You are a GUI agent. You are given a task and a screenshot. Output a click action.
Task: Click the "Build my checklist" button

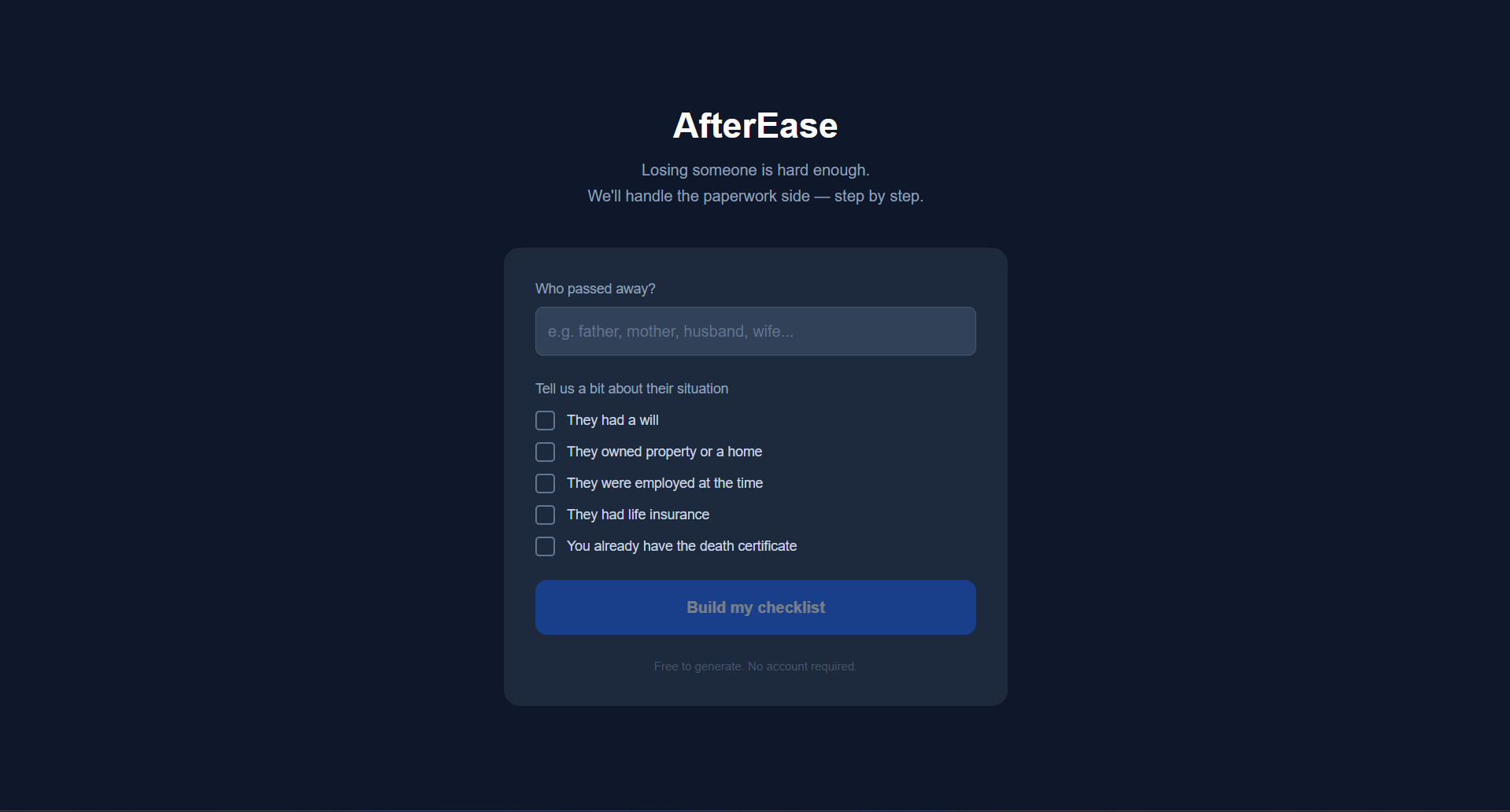[755, 607]
